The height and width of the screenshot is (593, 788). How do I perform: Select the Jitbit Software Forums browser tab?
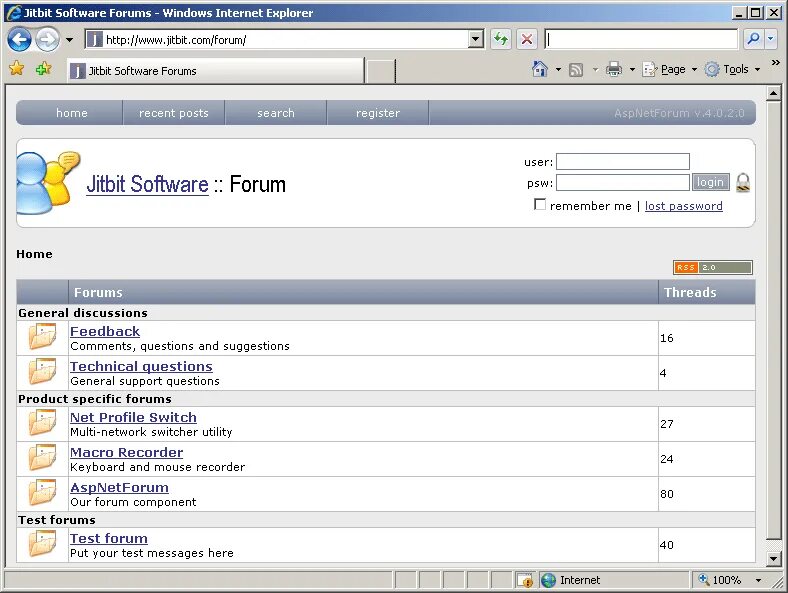pyautogui.click(x=216, y=70)
